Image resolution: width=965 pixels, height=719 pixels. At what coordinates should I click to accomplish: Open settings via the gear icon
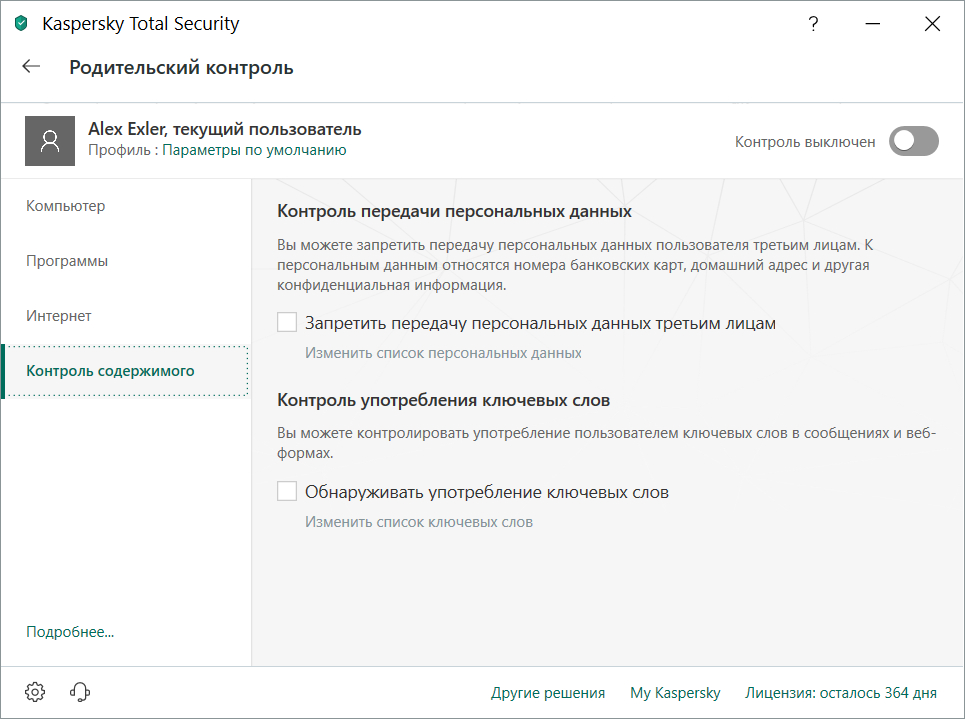(35, 692)
